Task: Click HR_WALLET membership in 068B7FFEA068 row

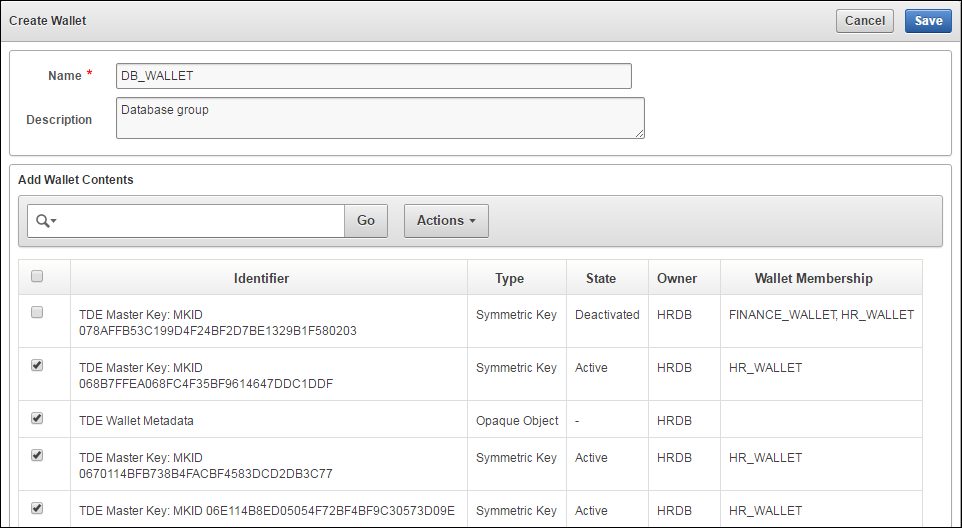Action: [765, 368]
